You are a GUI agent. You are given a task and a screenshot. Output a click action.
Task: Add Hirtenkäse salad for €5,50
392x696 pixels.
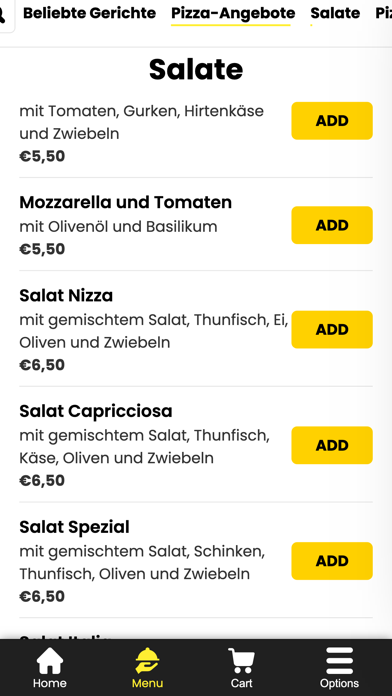click(332, 121)
